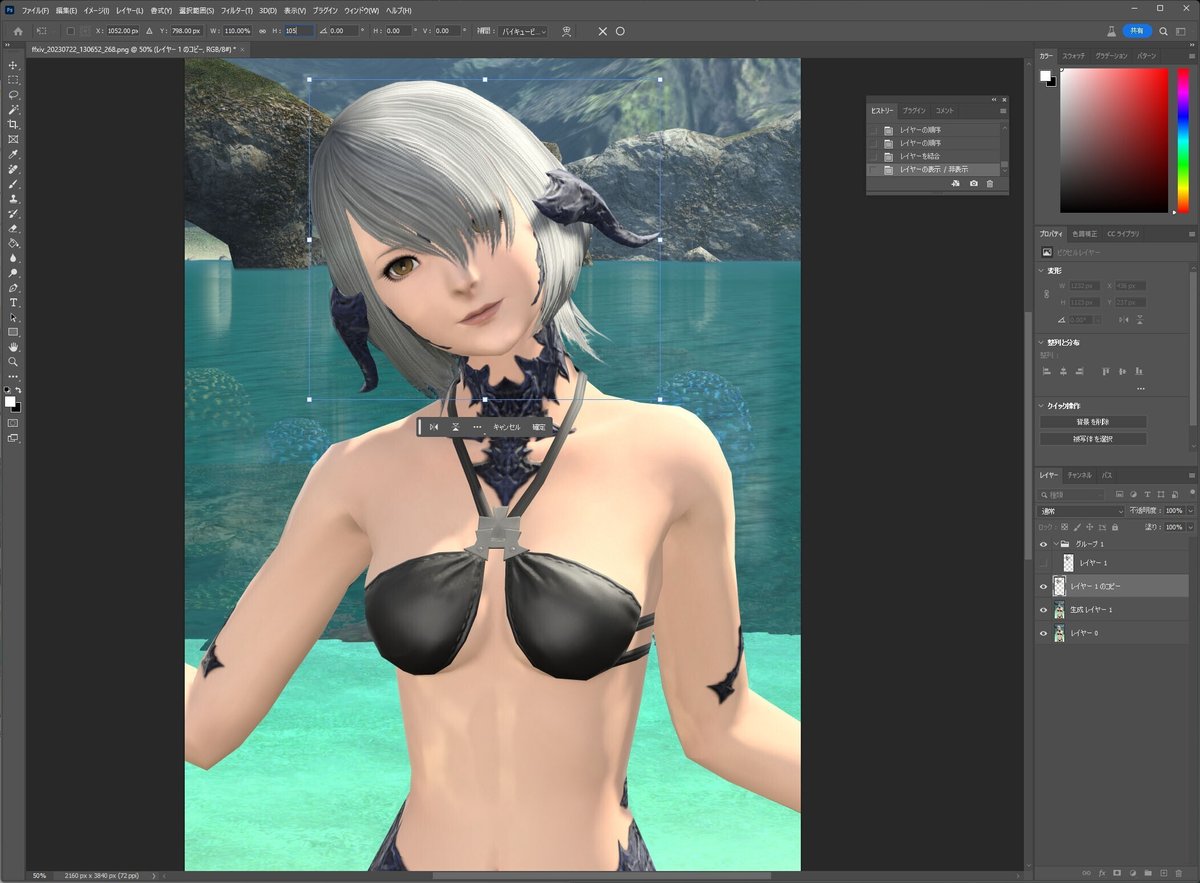Open the opacity slider dropdown arrow
The height and width of the screenshot is (883, 1200).
(1189, 511)
